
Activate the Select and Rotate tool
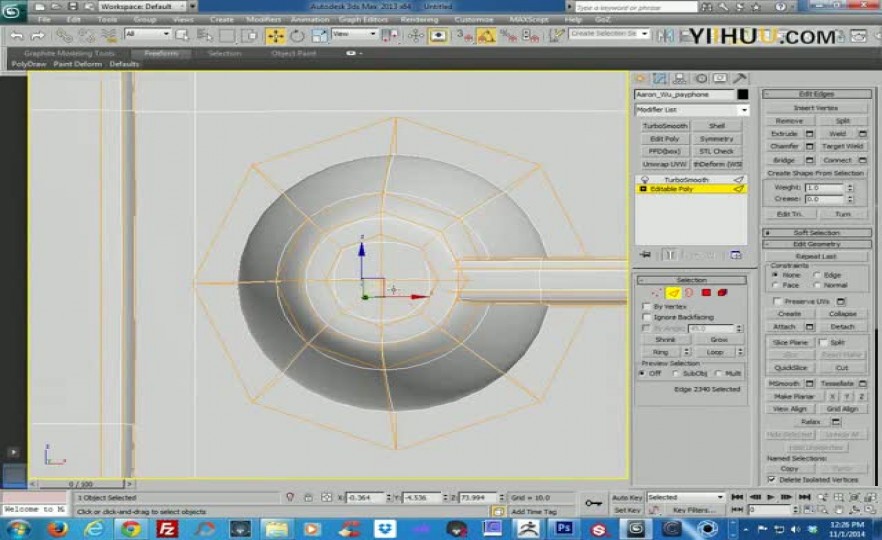coord(297,36)
